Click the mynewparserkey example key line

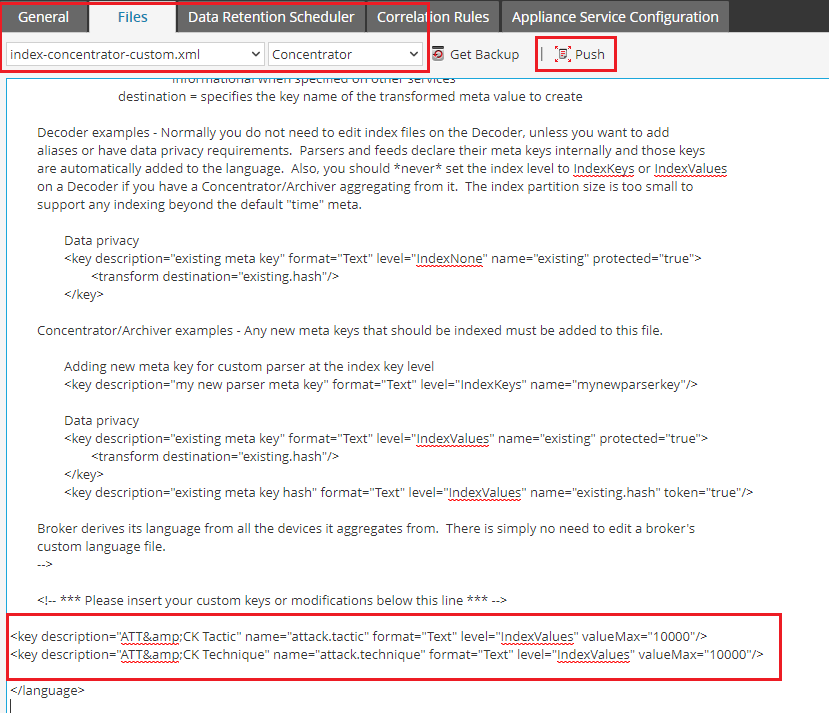(380, 384)
